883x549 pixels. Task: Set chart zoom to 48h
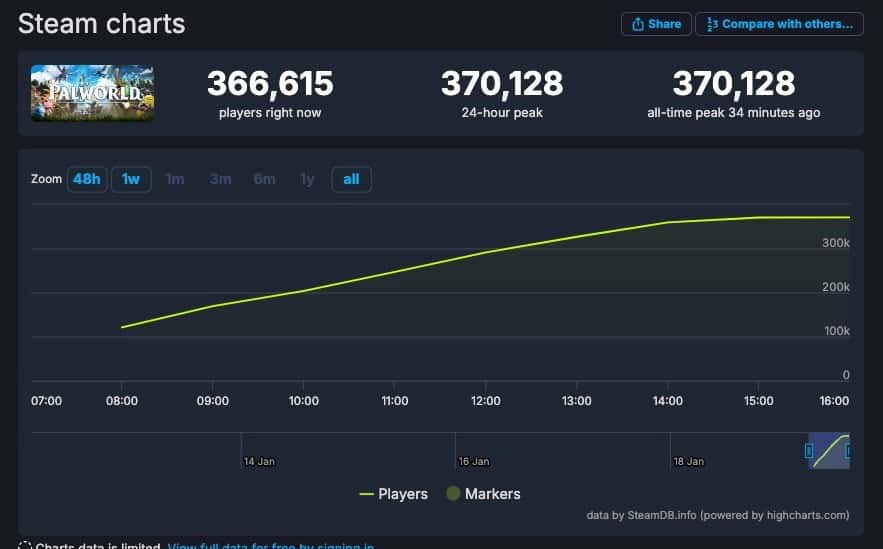[86, 179]
